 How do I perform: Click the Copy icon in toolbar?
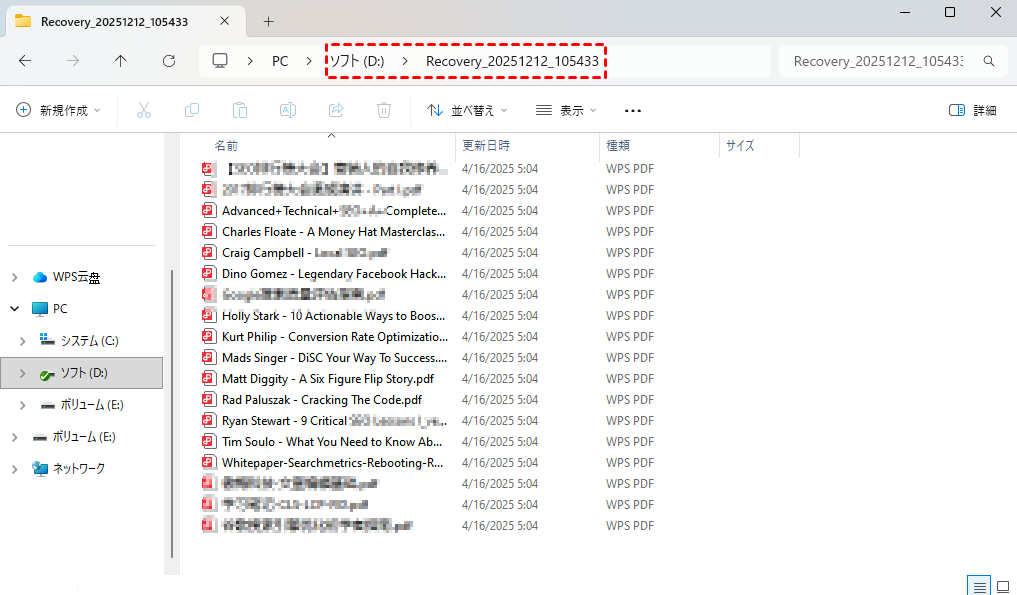pyautogui.click(x=191, y=110)
